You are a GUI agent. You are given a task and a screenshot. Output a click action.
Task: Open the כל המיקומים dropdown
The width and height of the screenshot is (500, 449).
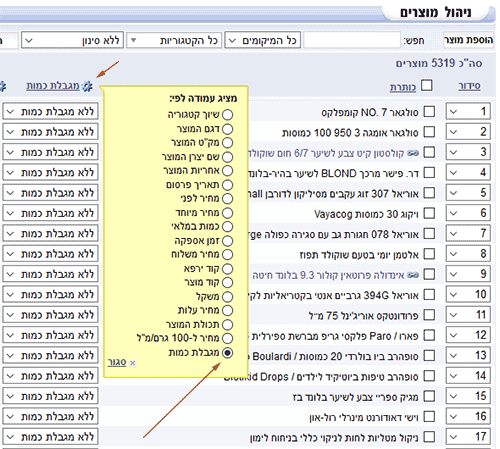click(263, 40)
